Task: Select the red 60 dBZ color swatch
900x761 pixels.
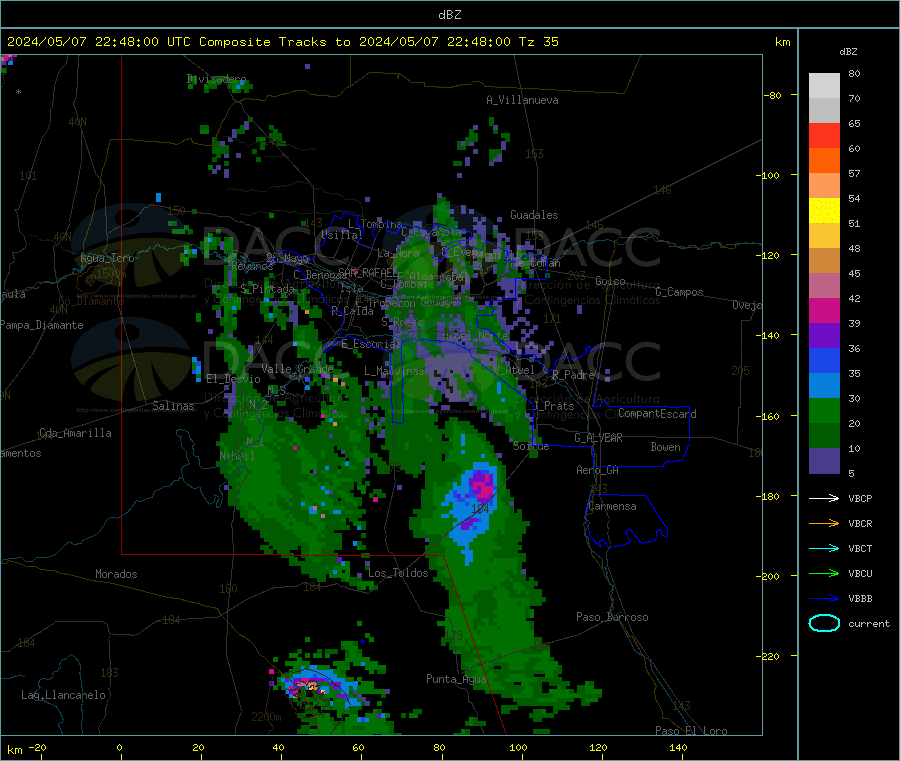Action: tap(824, 135)
